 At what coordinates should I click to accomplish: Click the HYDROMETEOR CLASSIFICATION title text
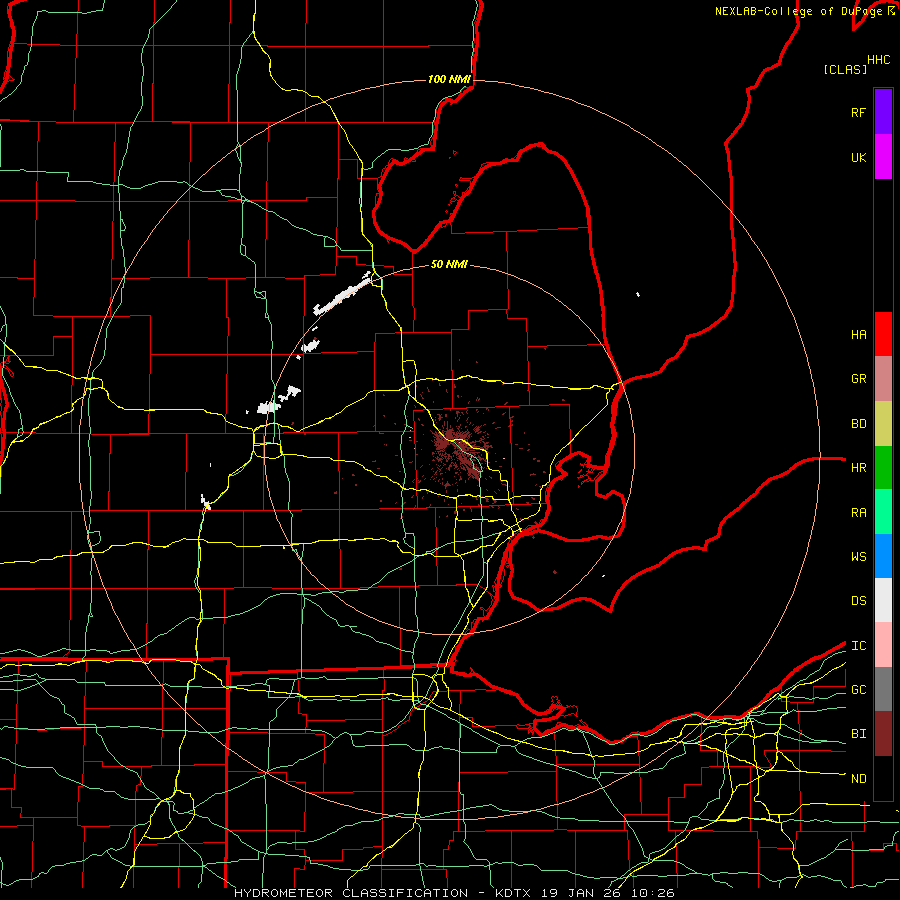351,893
